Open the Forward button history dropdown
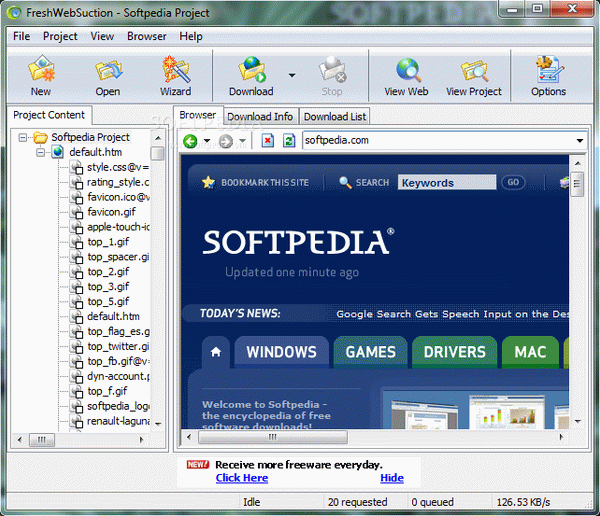The image size is (600, 516). (242, 141)
